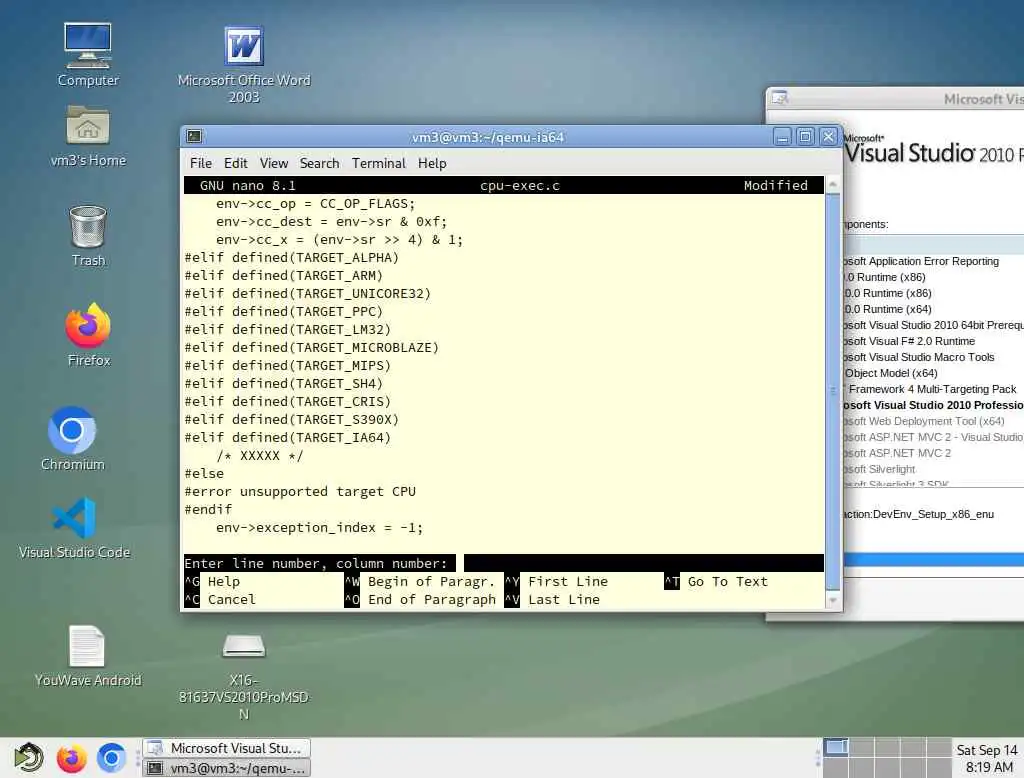Launch Firefox from the taskbar
1024x778 pixels.
tap(71, 758)
